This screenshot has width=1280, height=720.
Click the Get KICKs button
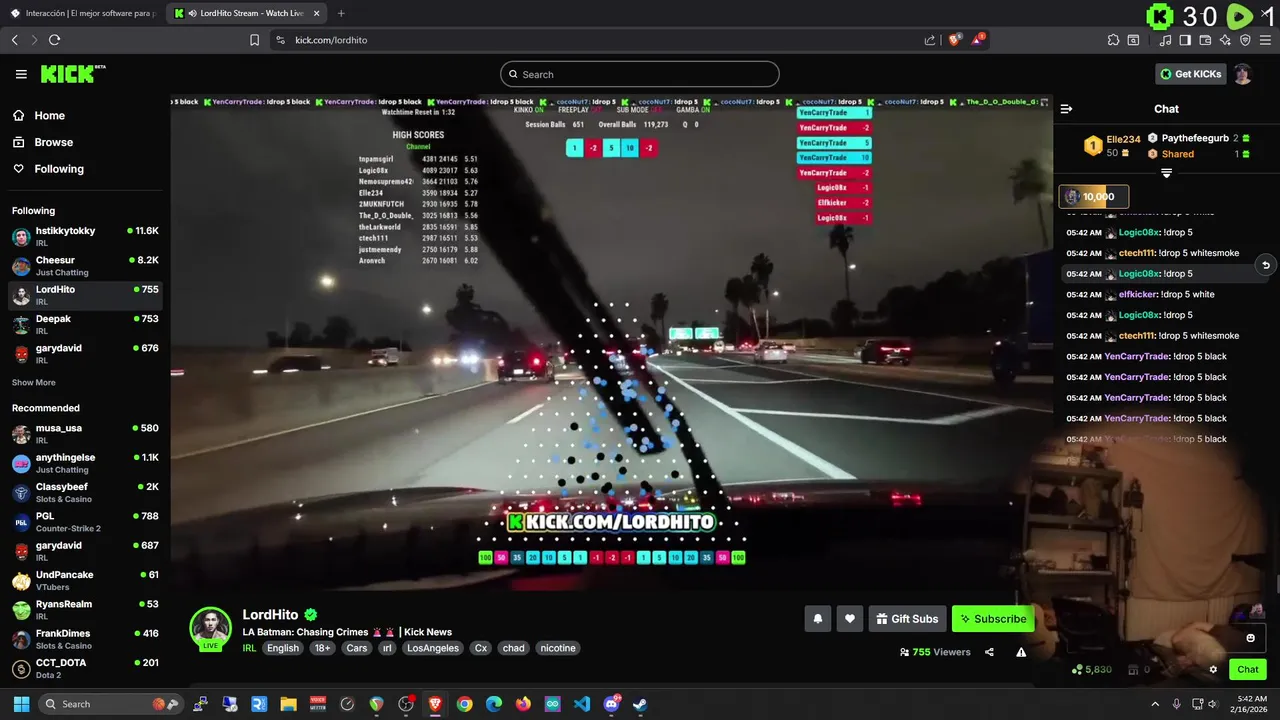coord(1190,74)
